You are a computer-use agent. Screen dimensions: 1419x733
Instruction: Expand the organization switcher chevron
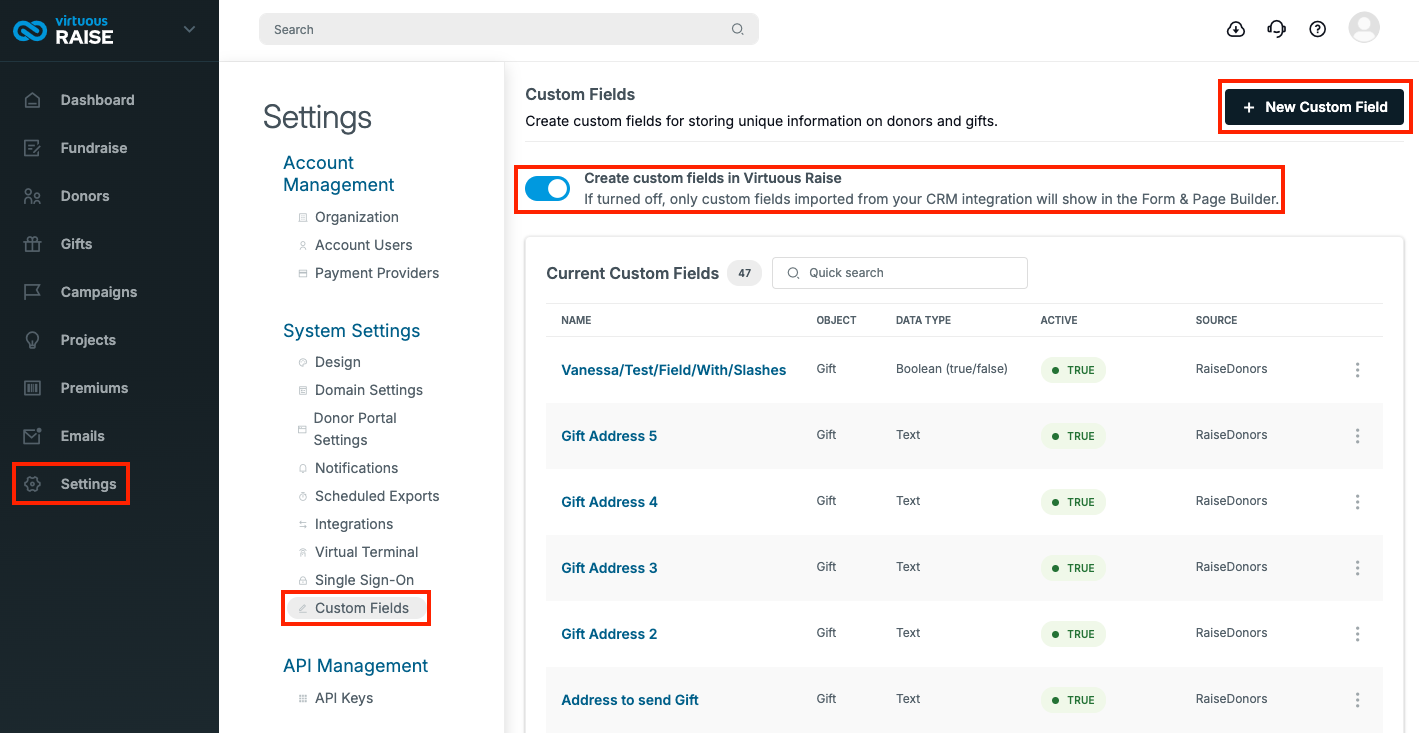click(x=190, y=30)
